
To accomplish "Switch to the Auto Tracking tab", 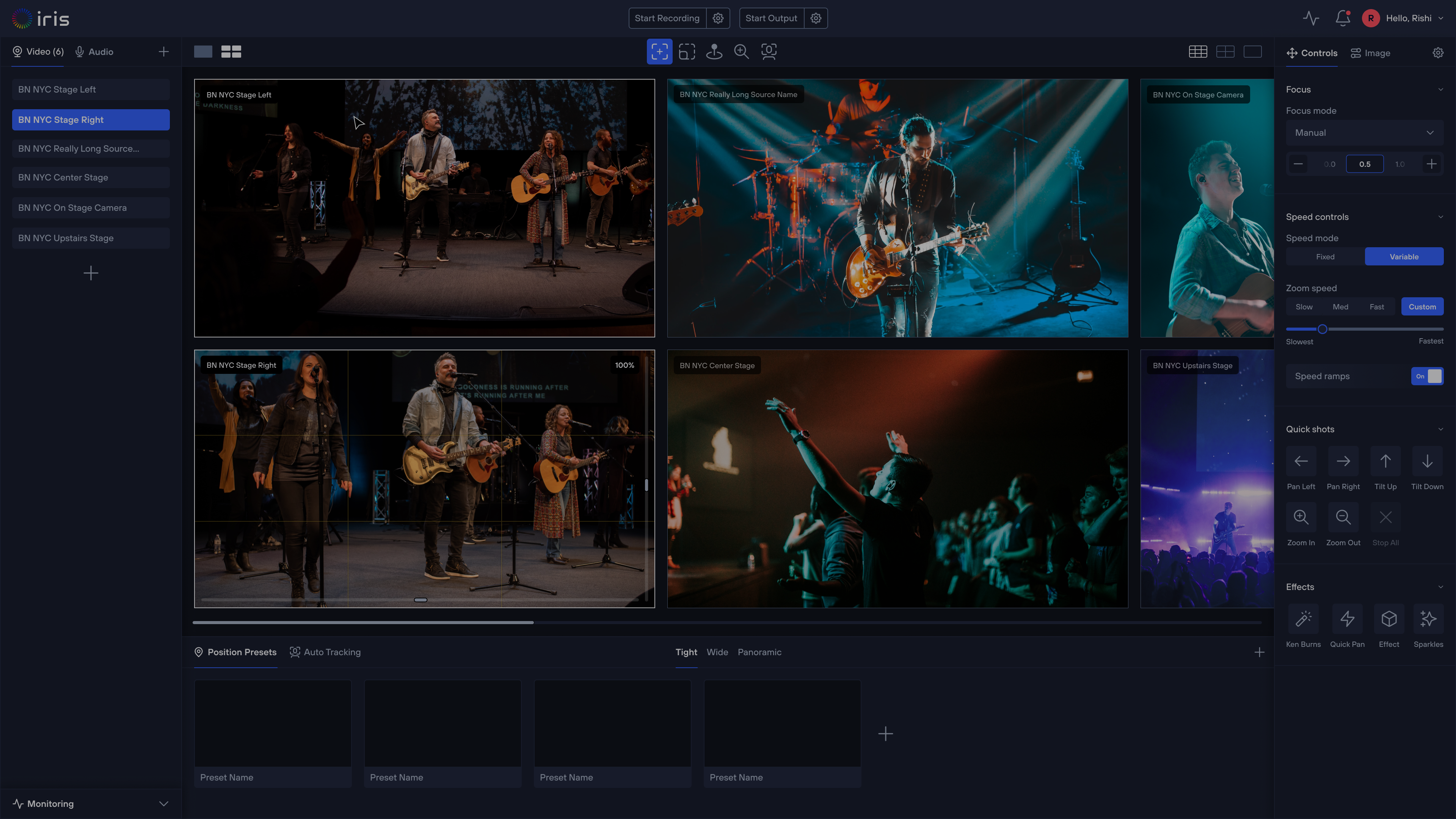I will 325,652.
